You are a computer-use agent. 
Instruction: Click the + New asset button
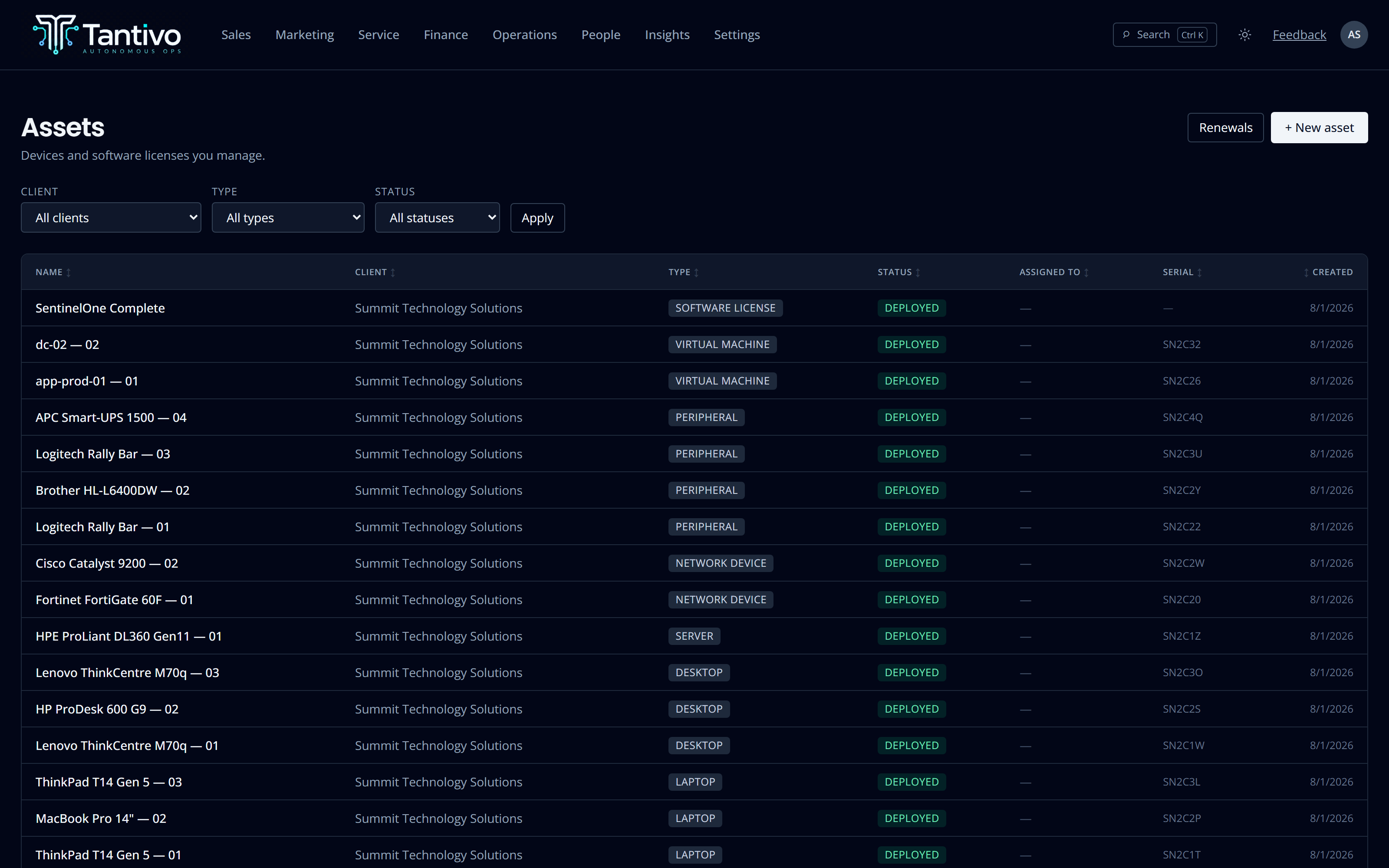tap(1319, 128)
